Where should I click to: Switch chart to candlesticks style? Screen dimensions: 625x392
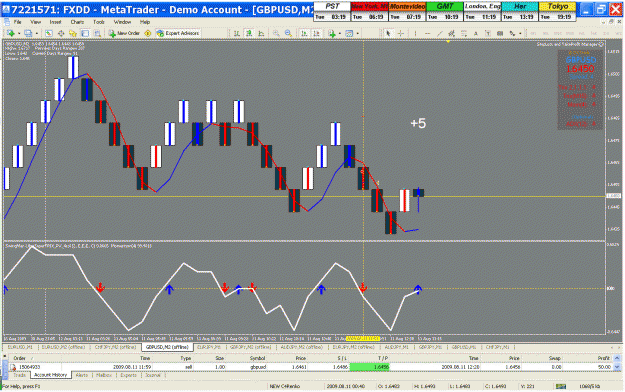pos(249,33)
